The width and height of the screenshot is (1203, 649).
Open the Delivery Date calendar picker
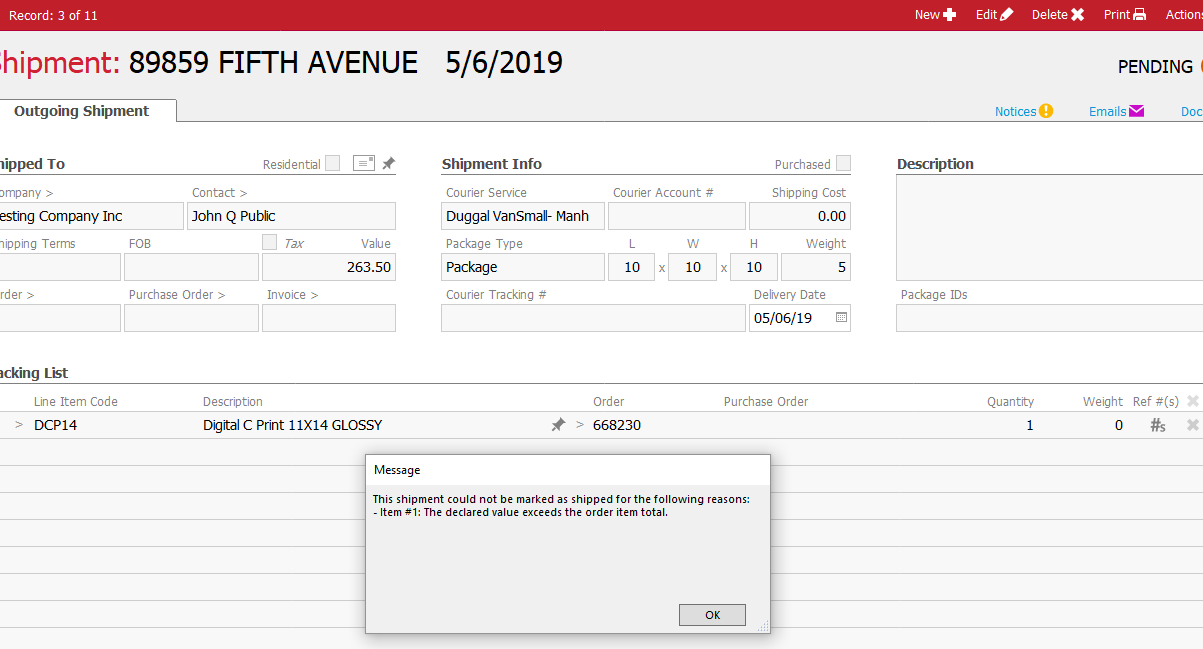pyautogui.click(x=841, y=318)
